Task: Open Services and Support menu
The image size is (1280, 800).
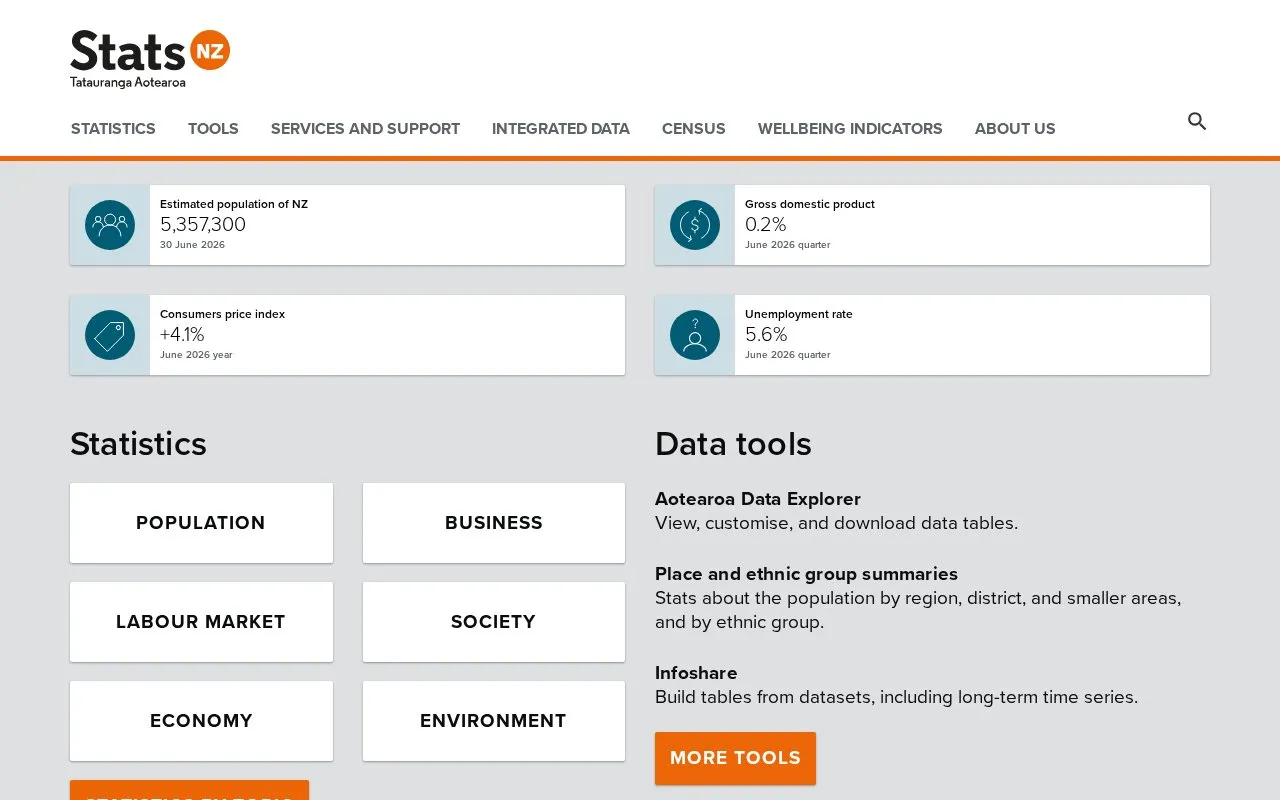Action: [x=365, y=129]
